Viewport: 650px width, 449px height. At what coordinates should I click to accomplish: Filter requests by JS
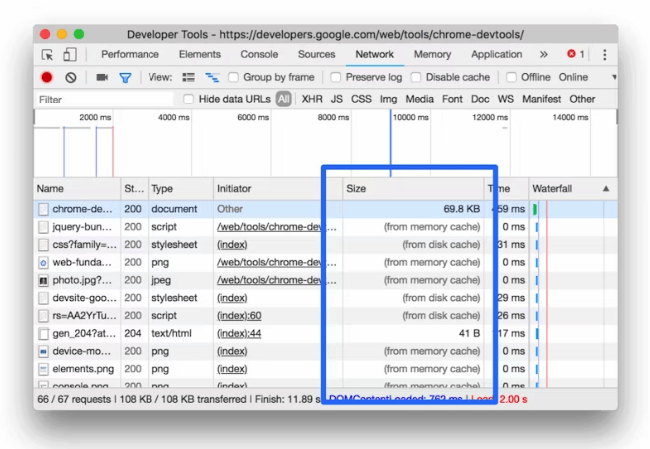(x=337, y=99)
